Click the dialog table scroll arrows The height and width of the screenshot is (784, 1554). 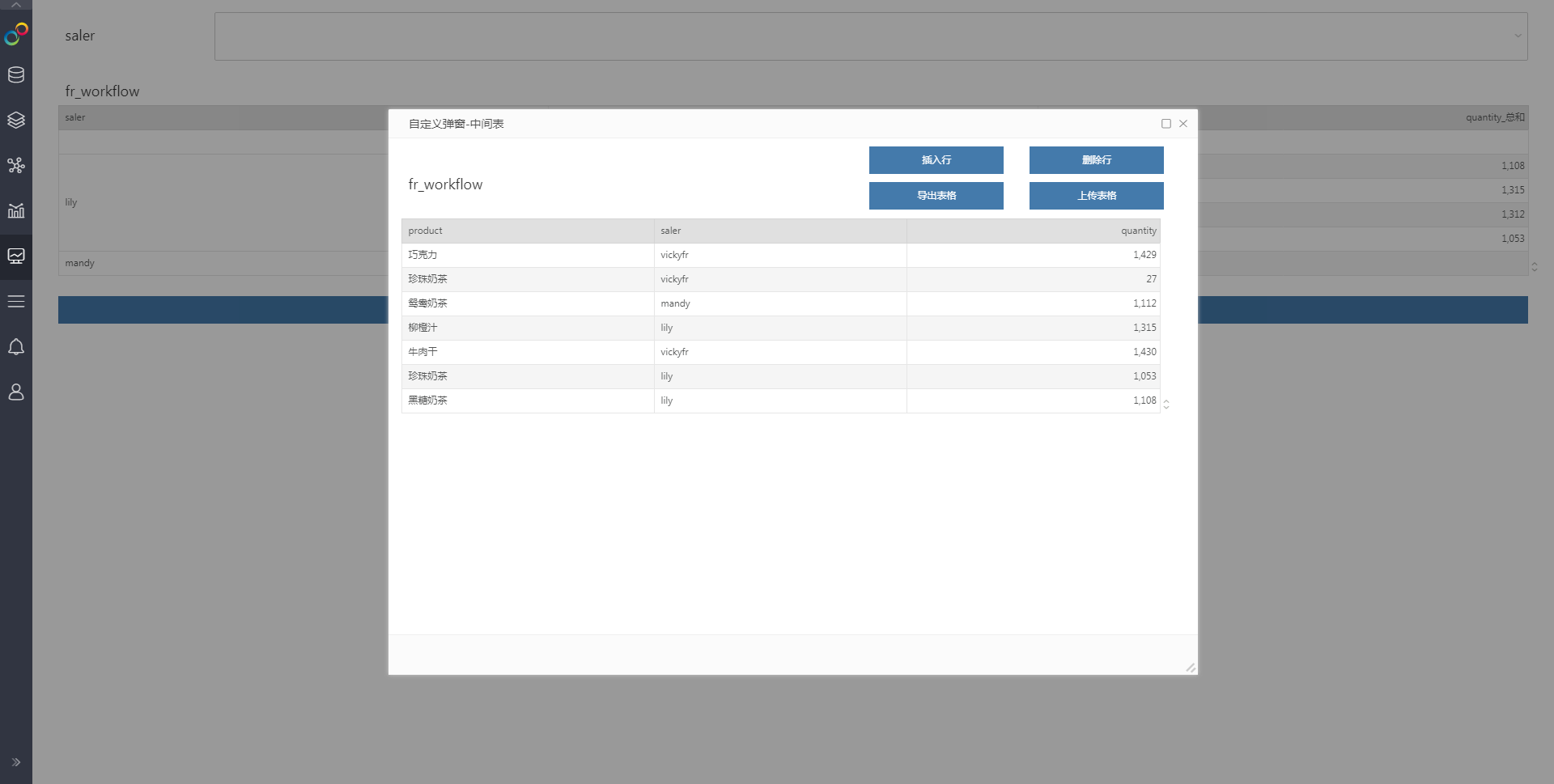click(1166, 405)
